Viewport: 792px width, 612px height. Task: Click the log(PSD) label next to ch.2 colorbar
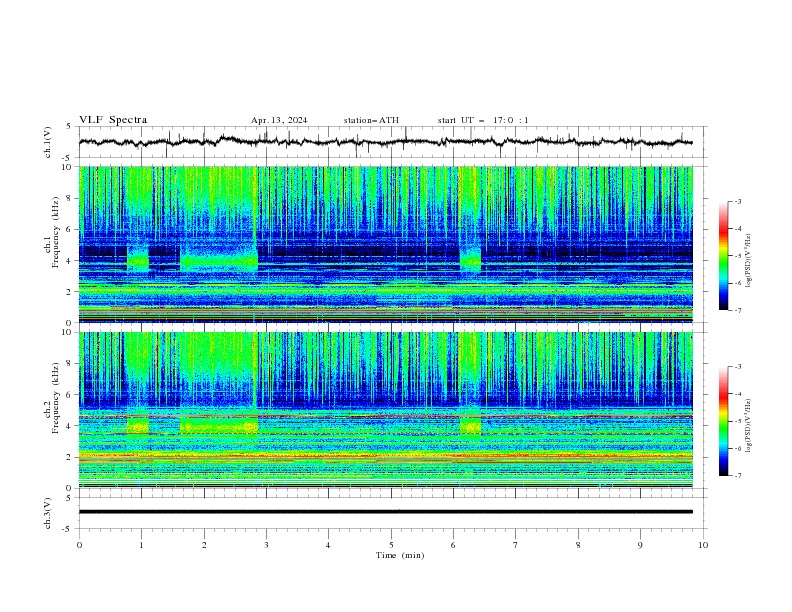[x=748, y=425]
